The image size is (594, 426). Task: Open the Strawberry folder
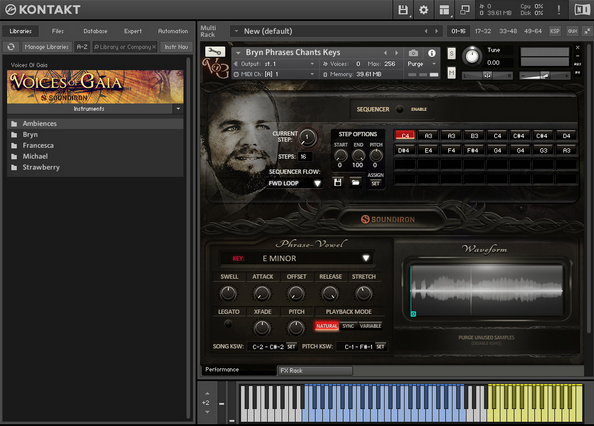pos(95,167)
